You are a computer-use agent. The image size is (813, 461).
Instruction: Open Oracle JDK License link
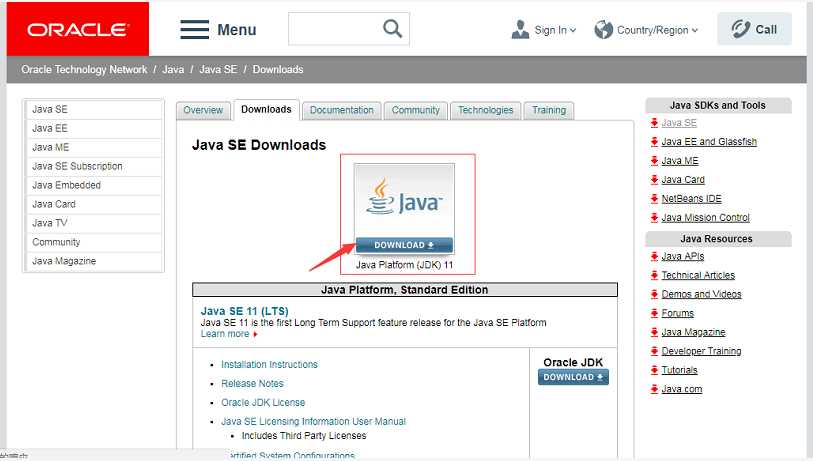click(x=263, y=402)
